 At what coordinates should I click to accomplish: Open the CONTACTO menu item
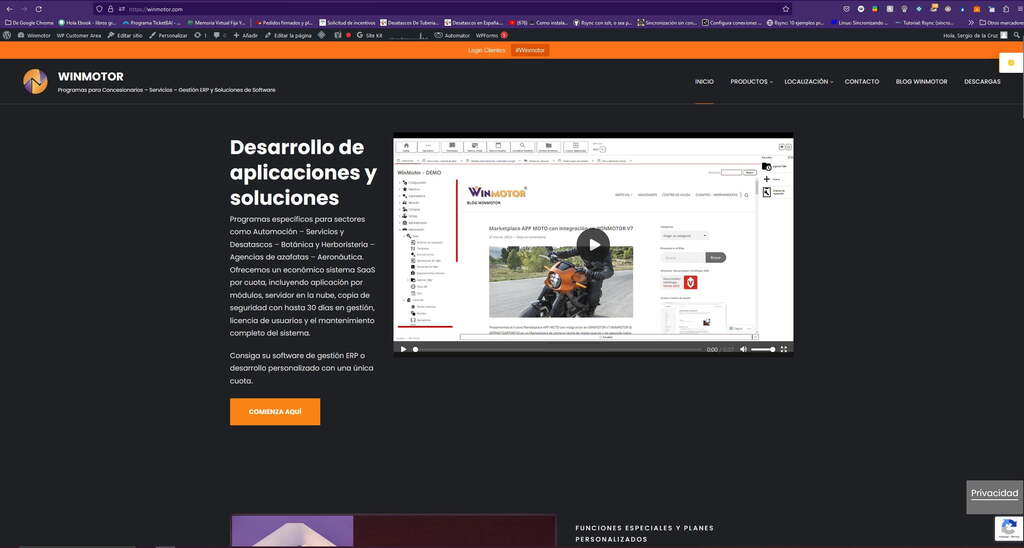[x=861, y=82]
